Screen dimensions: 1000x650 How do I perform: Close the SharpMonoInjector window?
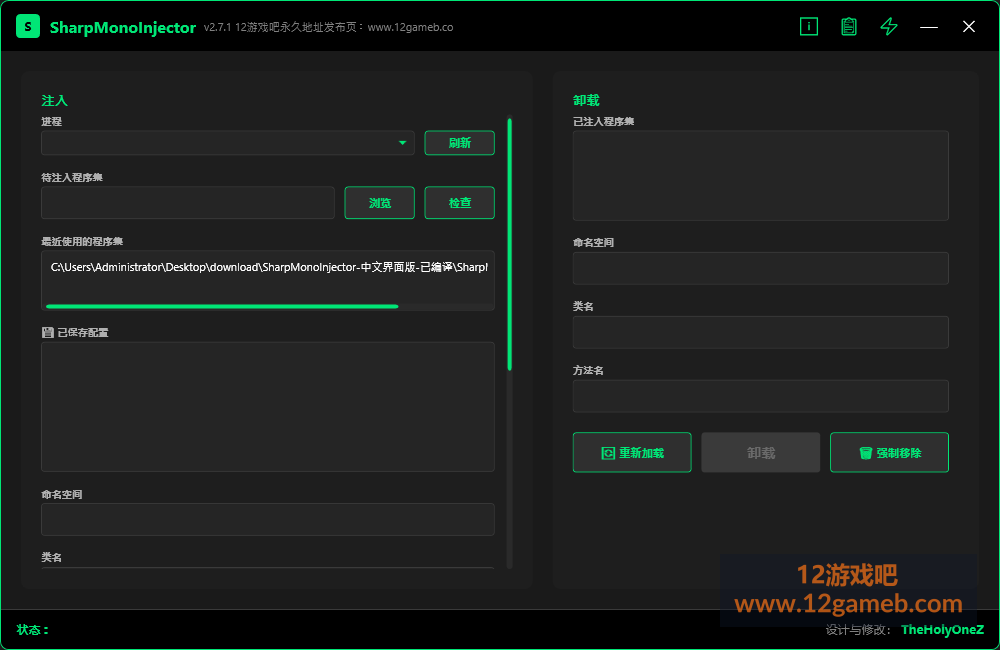(969, 27)
